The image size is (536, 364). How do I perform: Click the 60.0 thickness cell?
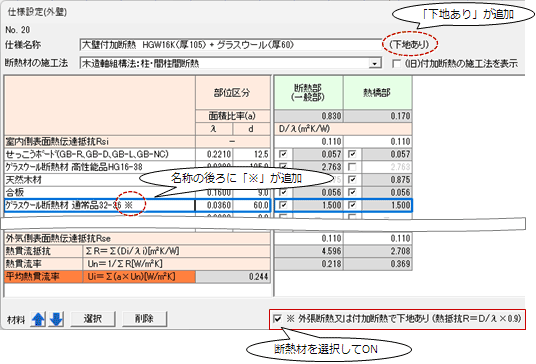coord(252,205)
